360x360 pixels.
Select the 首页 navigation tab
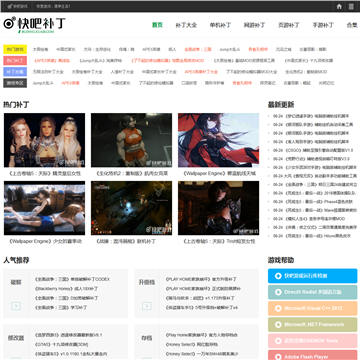click(157, 25)
